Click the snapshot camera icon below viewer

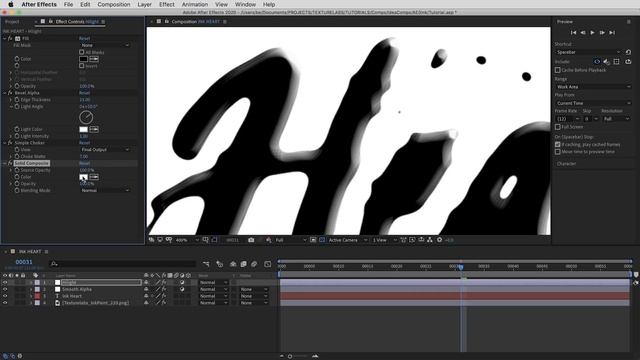click(x=251, y=240)
